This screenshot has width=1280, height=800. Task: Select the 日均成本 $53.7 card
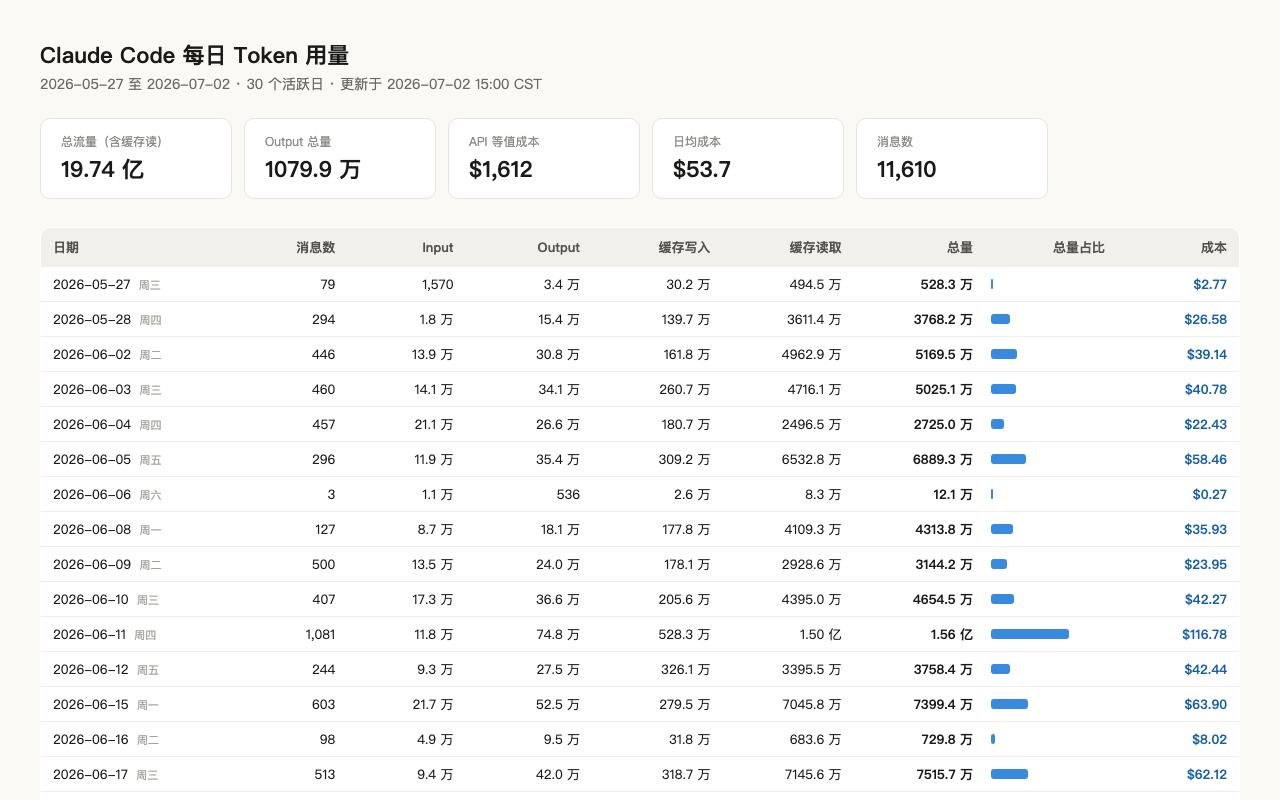(748, 158)
